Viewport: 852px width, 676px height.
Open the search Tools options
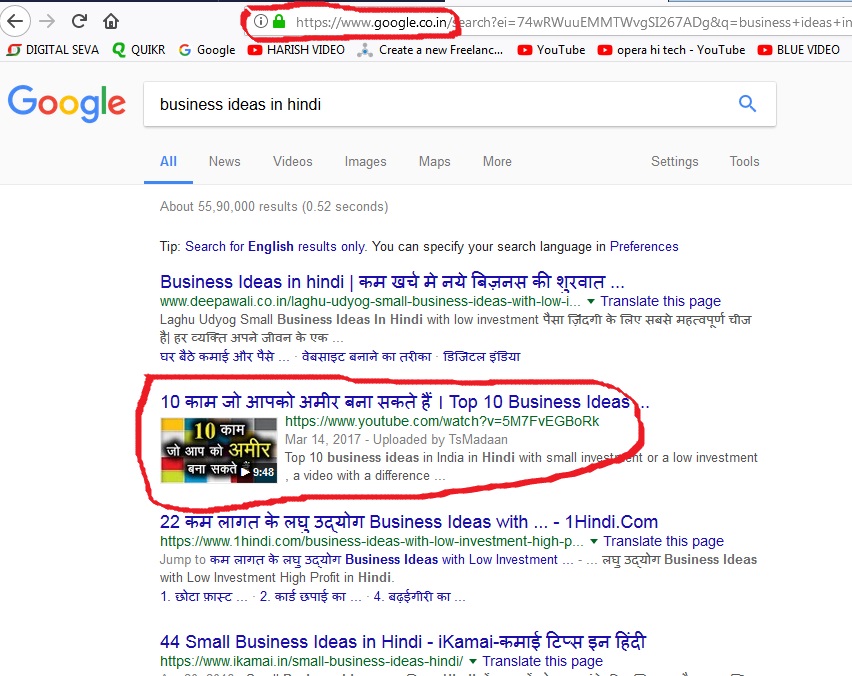(744, 161)
